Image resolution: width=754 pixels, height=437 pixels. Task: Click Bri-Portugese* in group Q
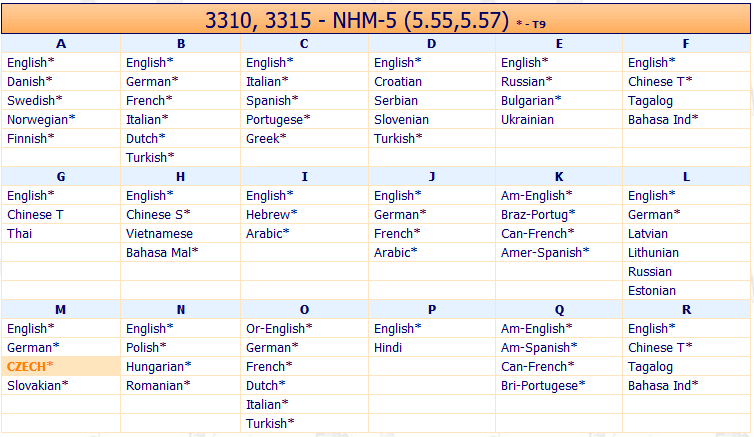point(543,386)
